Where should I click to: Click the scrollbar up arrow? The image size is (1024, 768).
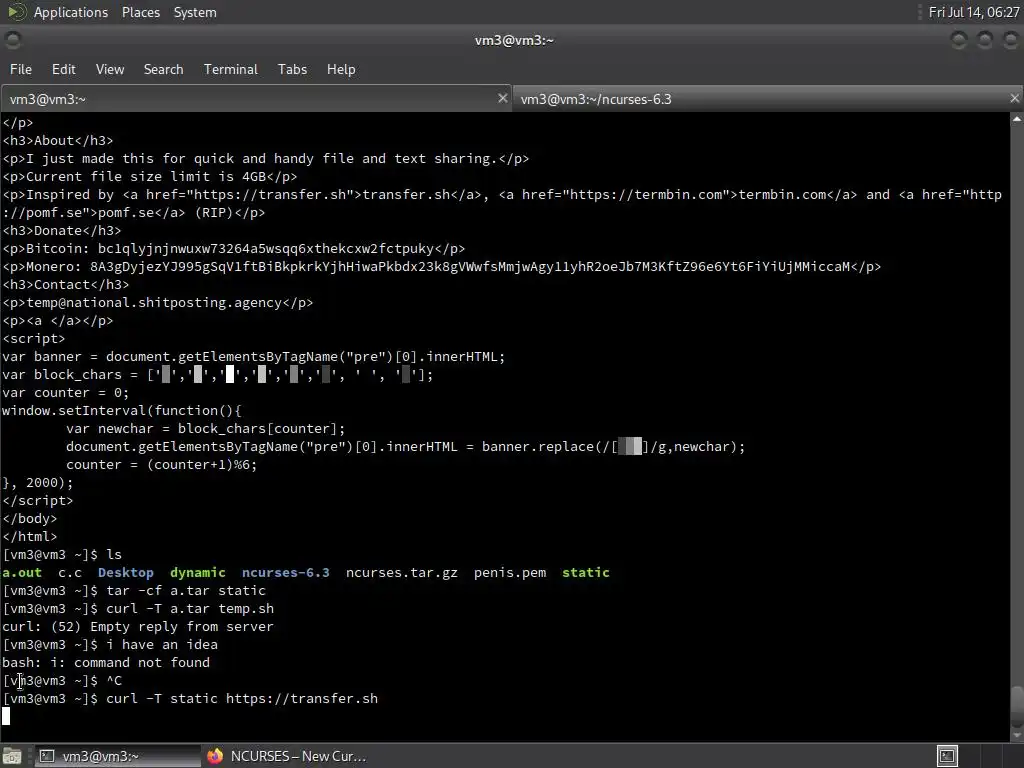point(1017,119)
